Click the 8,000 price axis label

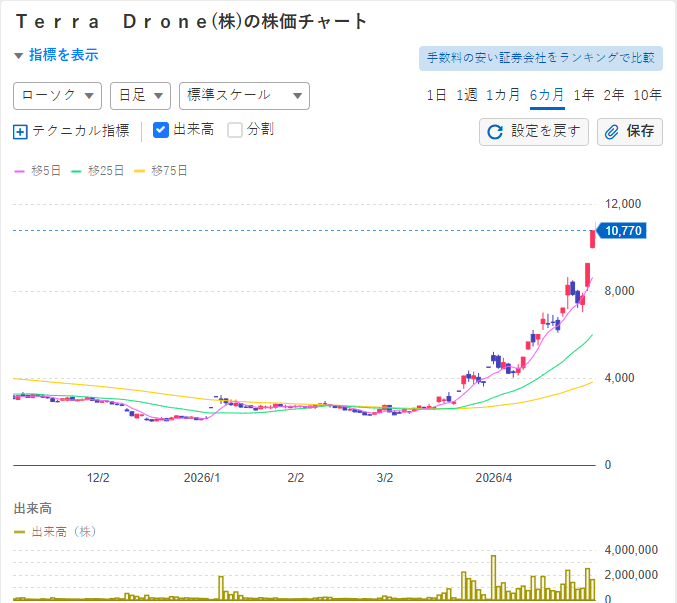coord(619,291)
